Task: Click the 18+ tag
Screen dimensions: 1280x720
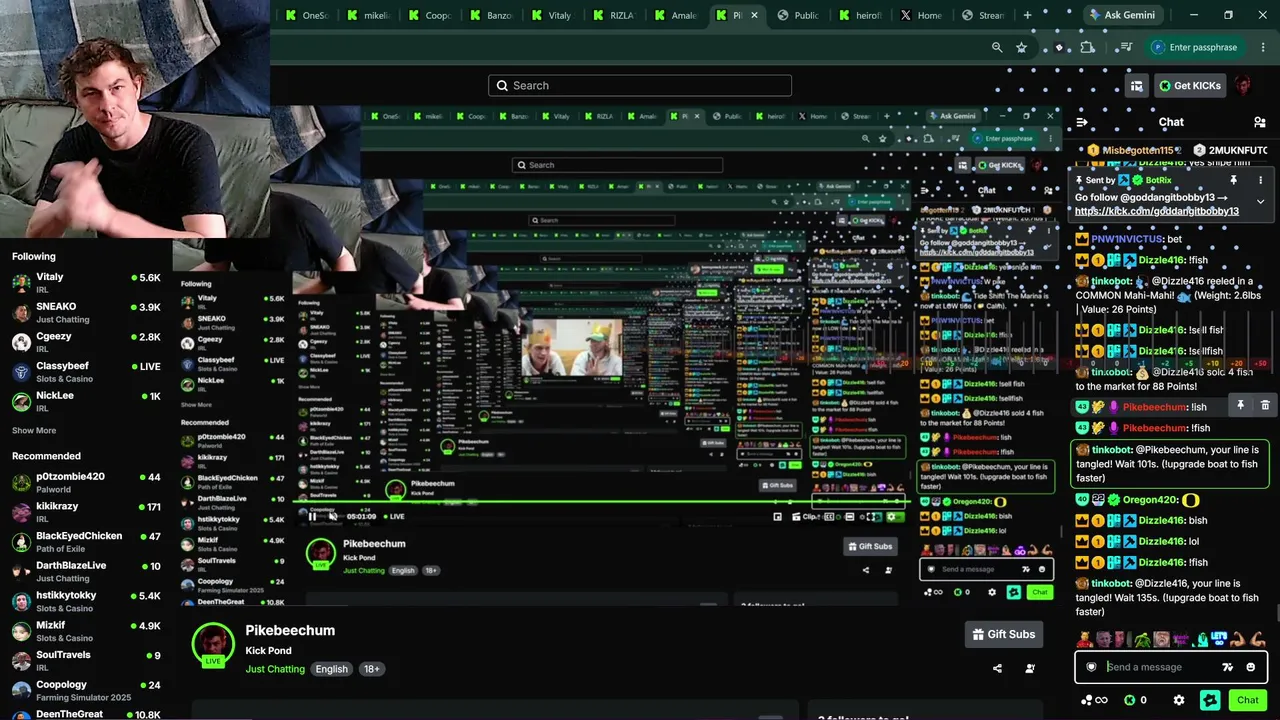Action: [371, 669]
